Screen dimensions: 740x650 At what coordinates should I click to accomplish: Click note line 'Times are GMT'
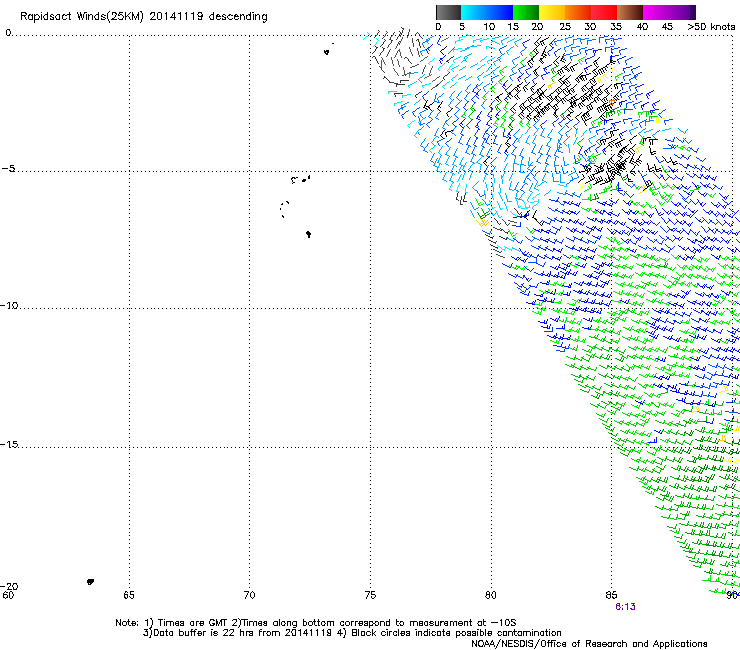click(191, 623)
